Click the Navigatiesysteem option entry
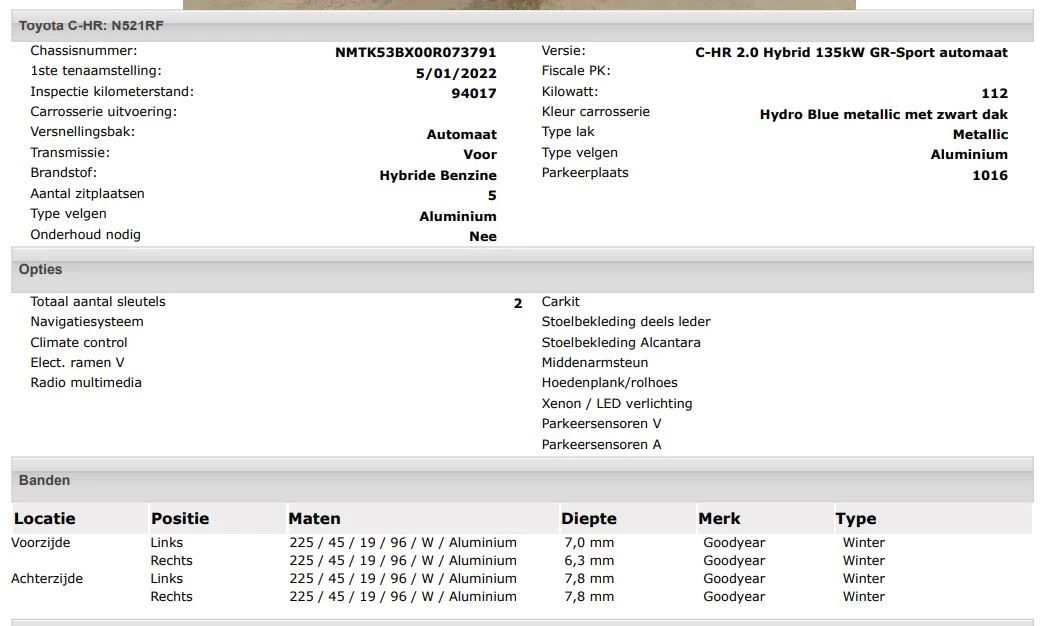This screenshot has height=626, width=1053. 87,322
